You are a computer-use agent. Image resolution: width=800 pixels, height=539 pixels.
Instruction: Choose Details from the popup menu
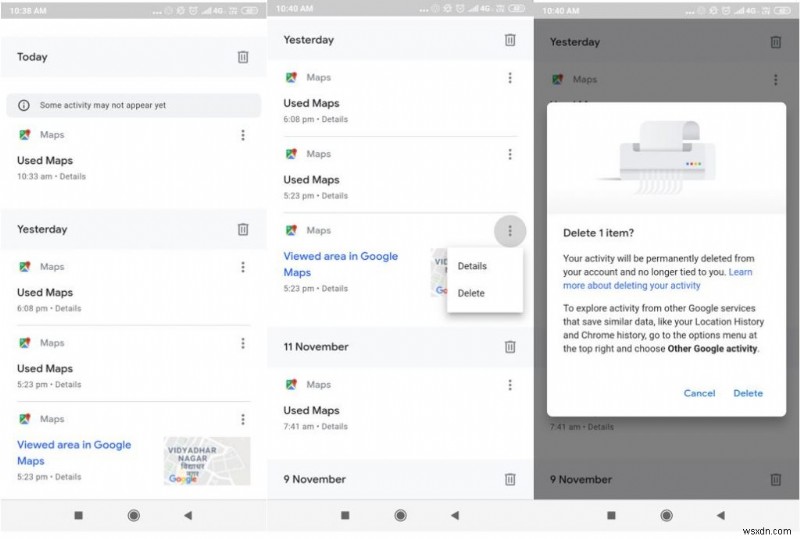click(x=472, y=266)
